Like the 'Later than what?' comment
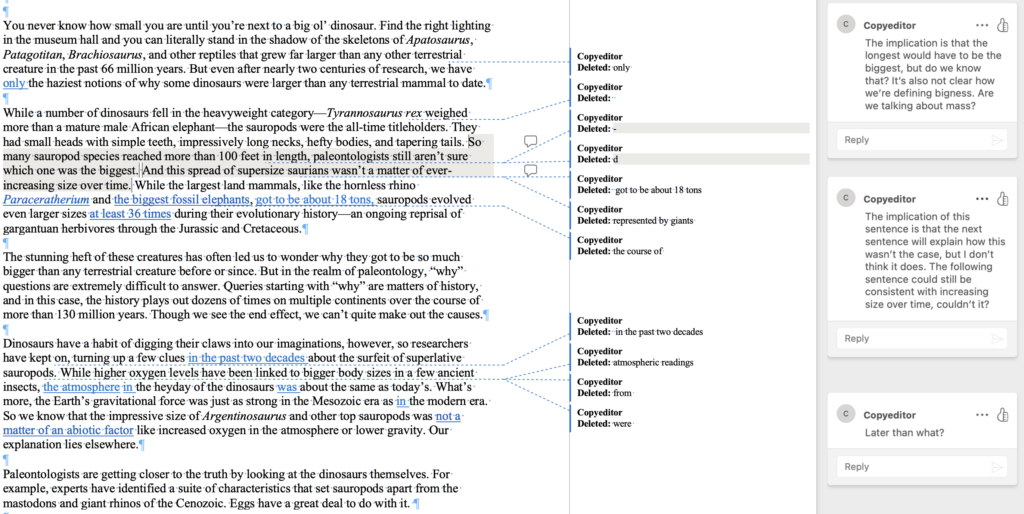This screenshot has width=1024, height=514. pyautogui.click(x=1002, y=415)
